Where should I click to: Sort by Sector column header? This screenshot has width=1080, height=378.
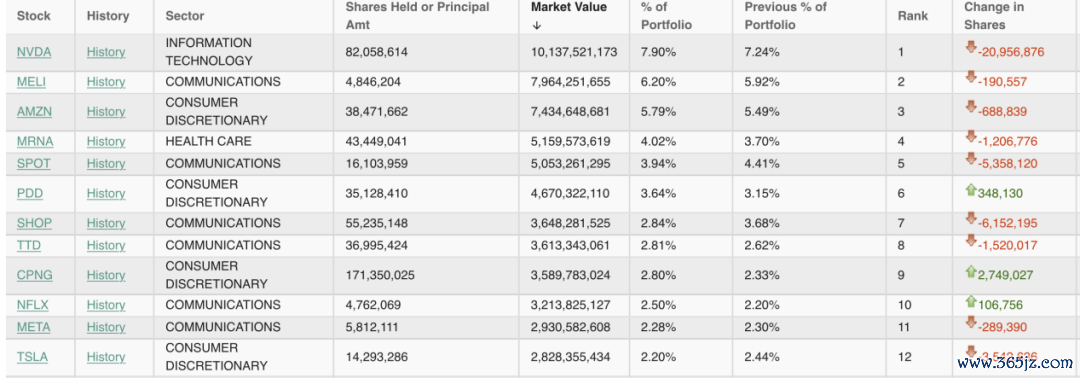(x=185, y=16)
